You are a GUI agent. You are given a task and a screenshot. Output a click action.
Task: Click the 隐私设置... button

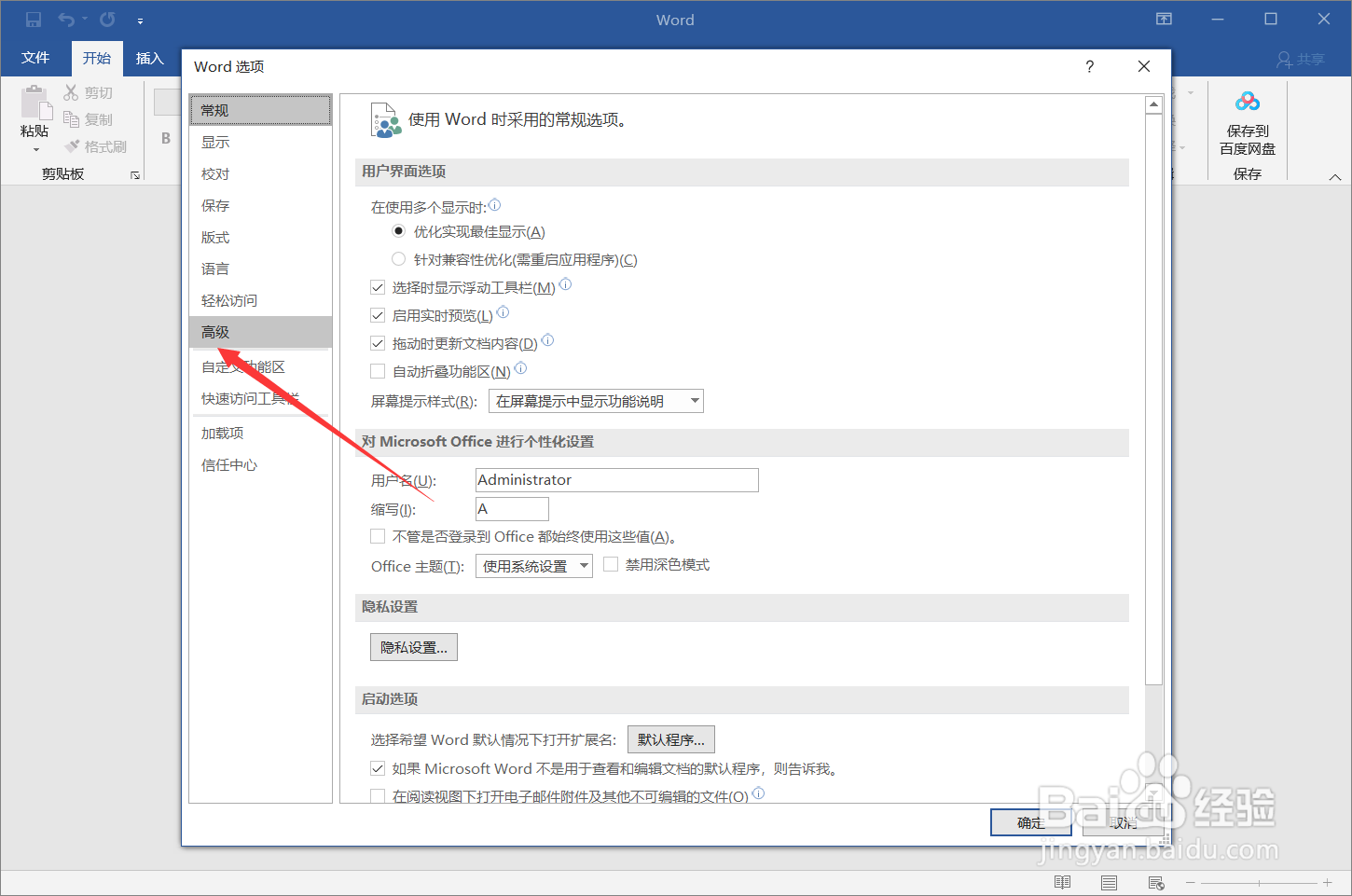coord(414,647)
